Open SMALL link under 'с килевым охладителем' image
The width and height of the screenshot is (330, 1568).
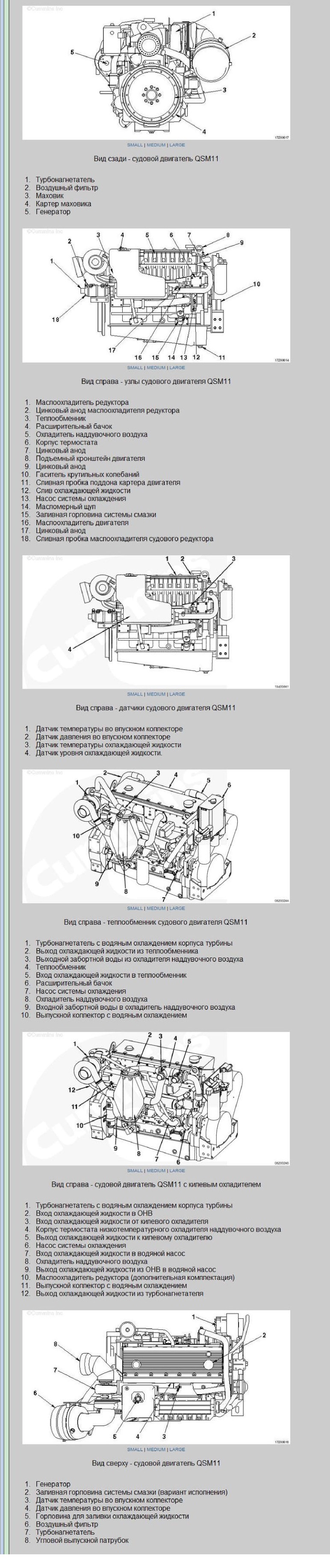tap(135, 1170)
